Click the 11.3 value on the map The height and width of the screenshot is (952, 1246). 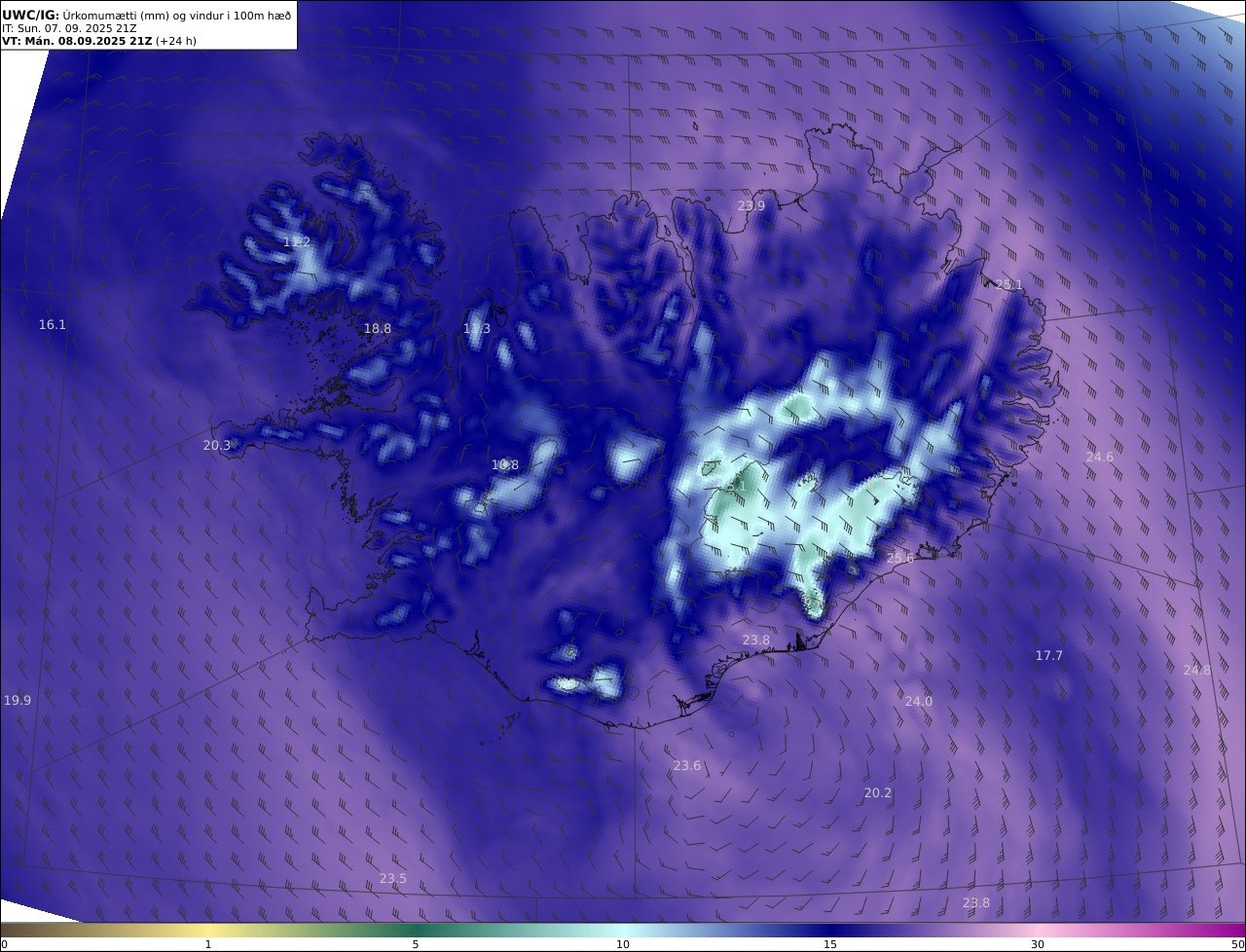(477, 329)
